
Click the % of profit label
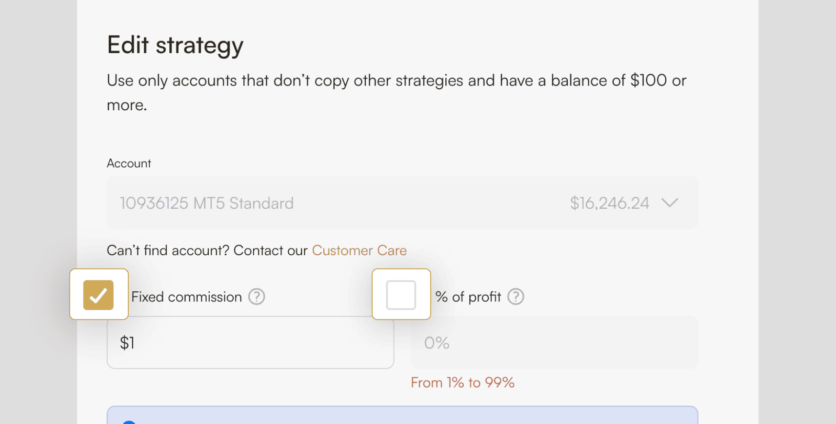pyautogui.click(x=468, y=297)
